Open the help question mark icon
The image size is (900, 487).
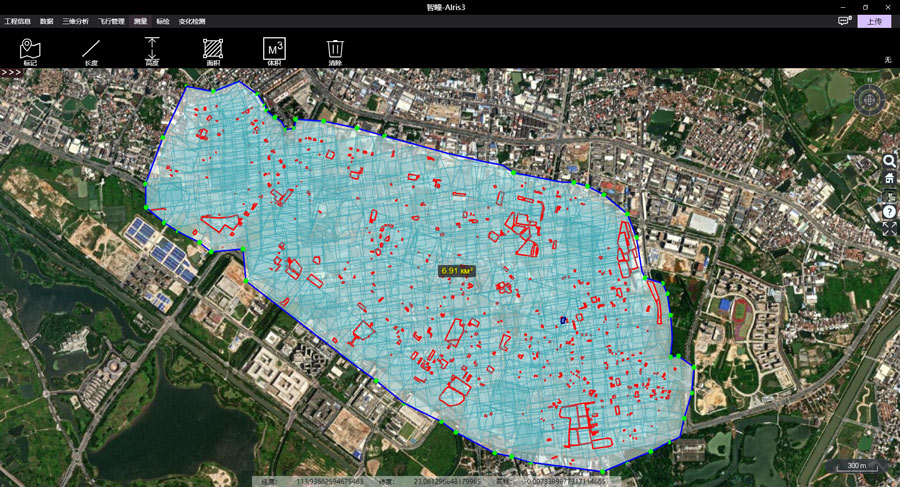tap(889, 211)
